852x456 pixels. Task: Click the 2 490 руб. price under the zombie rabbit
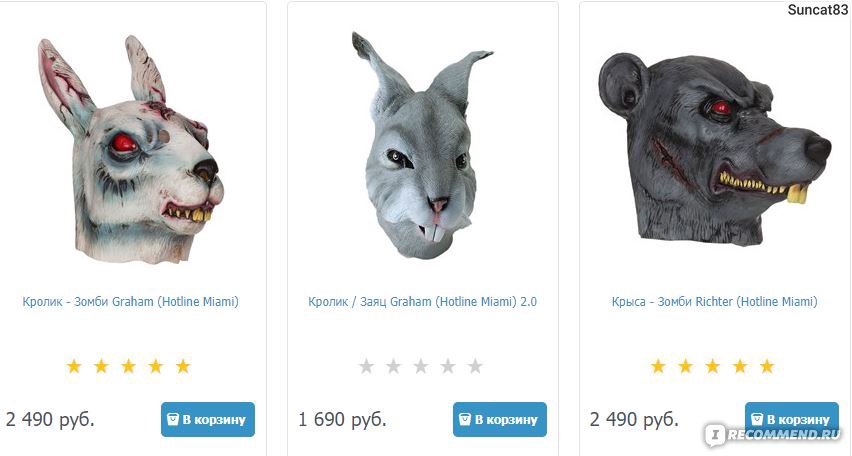(50, 420)
